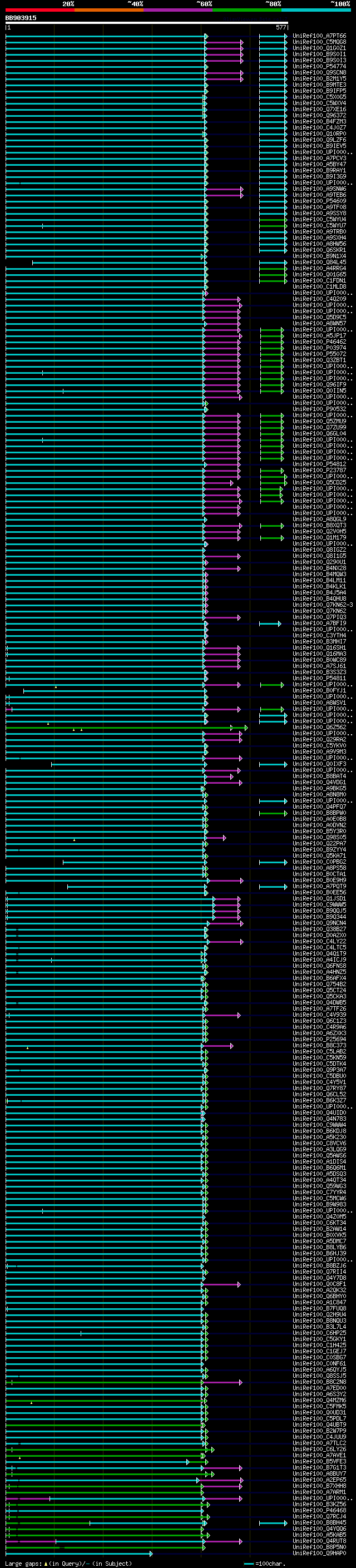Select hit label UniRef100_Q1JSD1
Image resolution: width=356 pixels, height=1568 pixels.
pos(319,898)
